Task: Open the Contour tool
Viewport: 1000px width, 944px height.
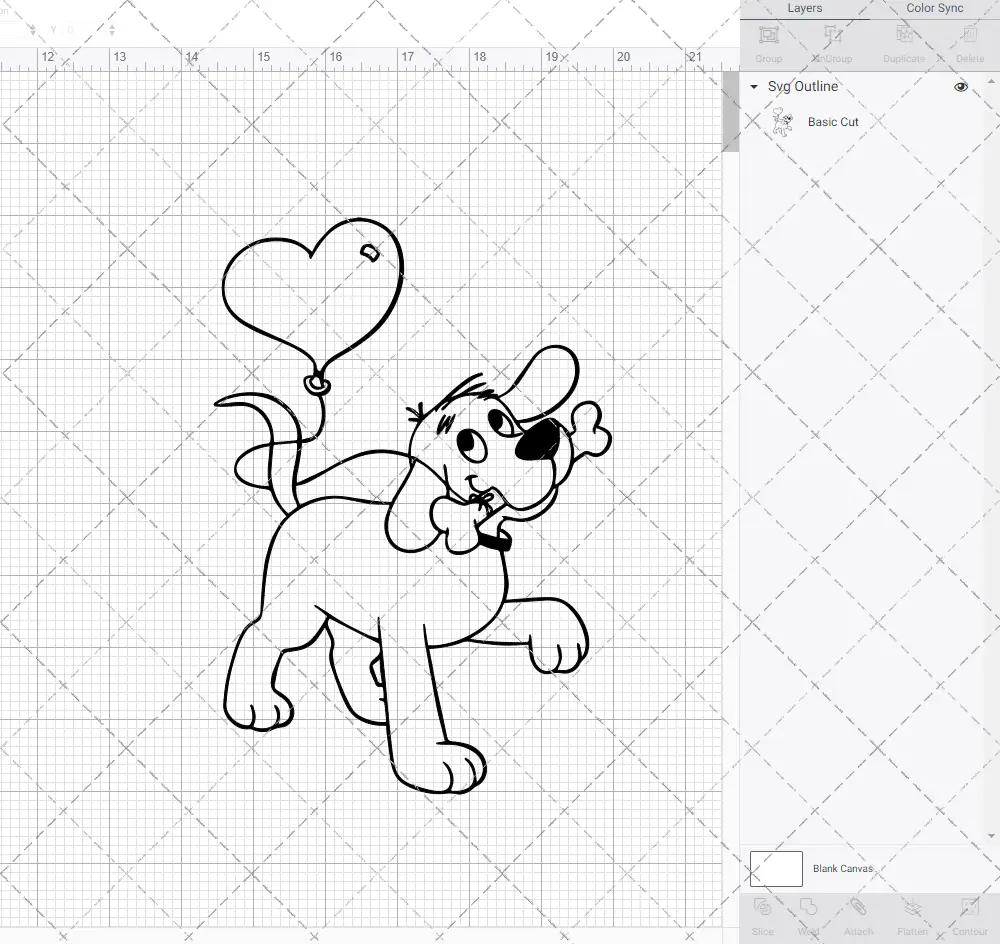Action: coord(969,912)
